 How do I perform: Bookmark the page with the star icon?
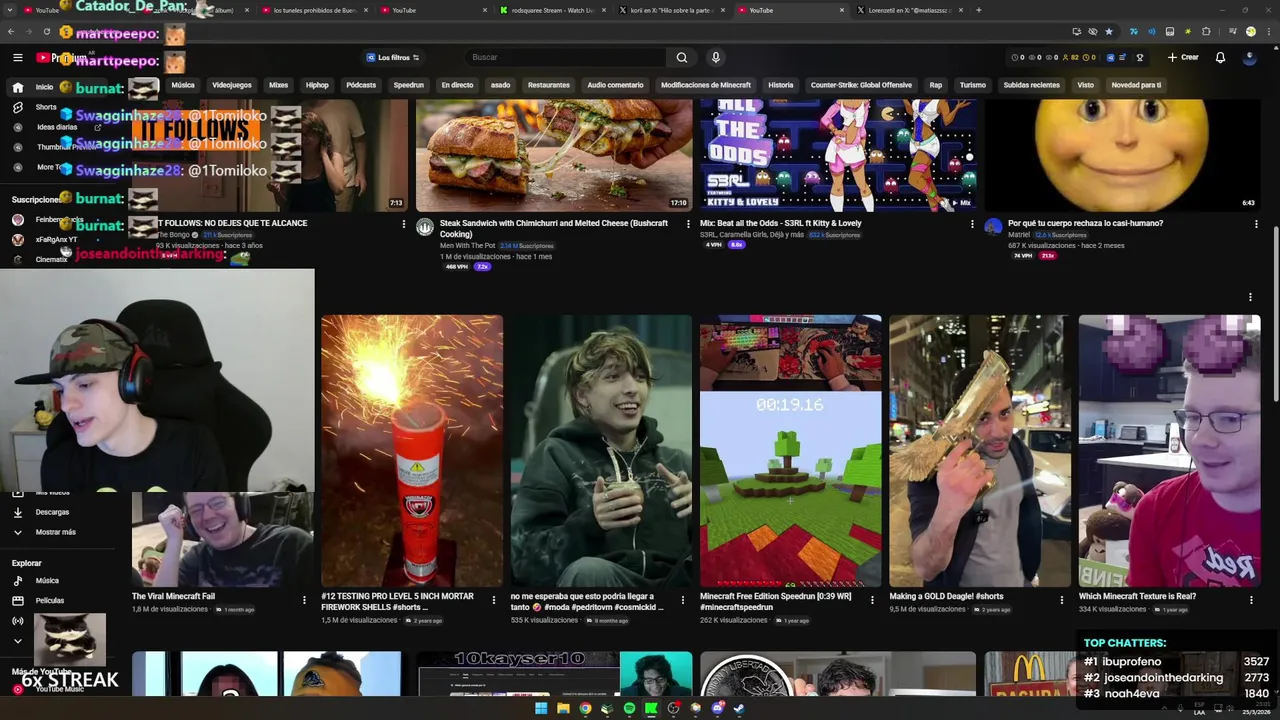coord(1108,31)
